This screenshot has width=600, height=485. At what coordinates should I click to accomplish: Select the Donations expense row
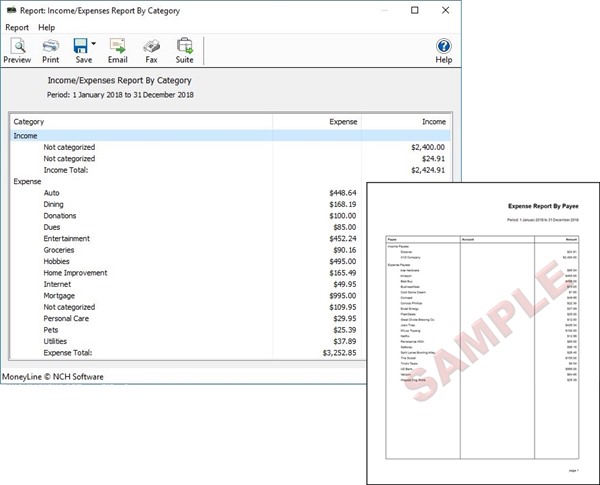188,216
